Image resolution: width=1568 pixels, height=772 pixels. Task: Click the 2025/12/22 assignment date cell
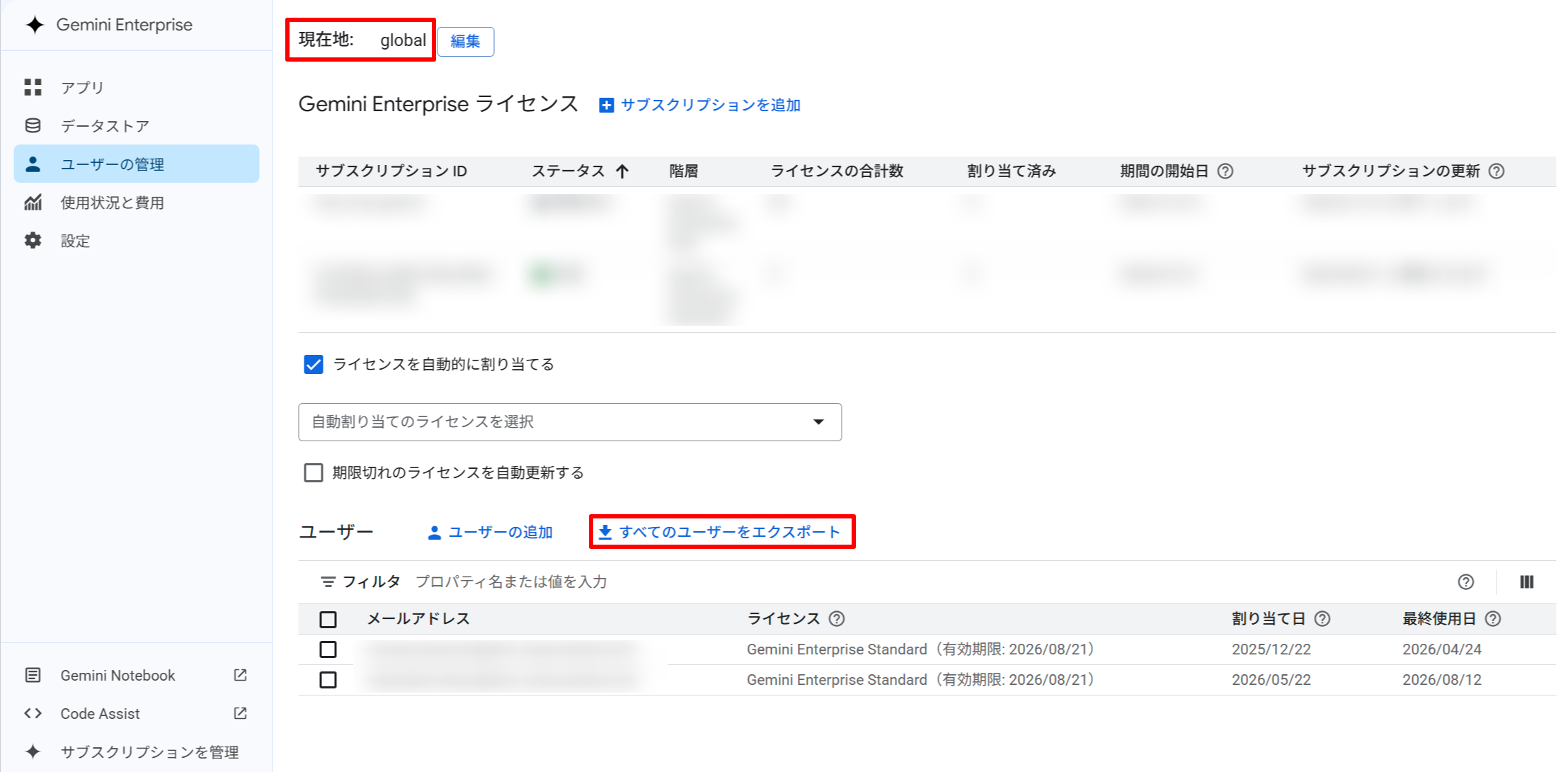1271,649
